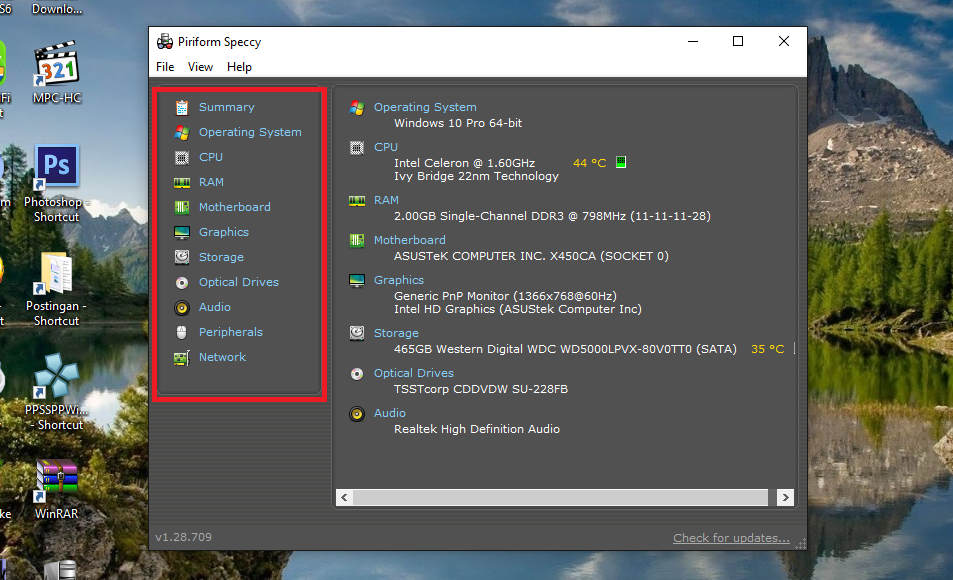Select RAM label in the sidebar
This screenshot has height=580, width=953.
point(211,182)
